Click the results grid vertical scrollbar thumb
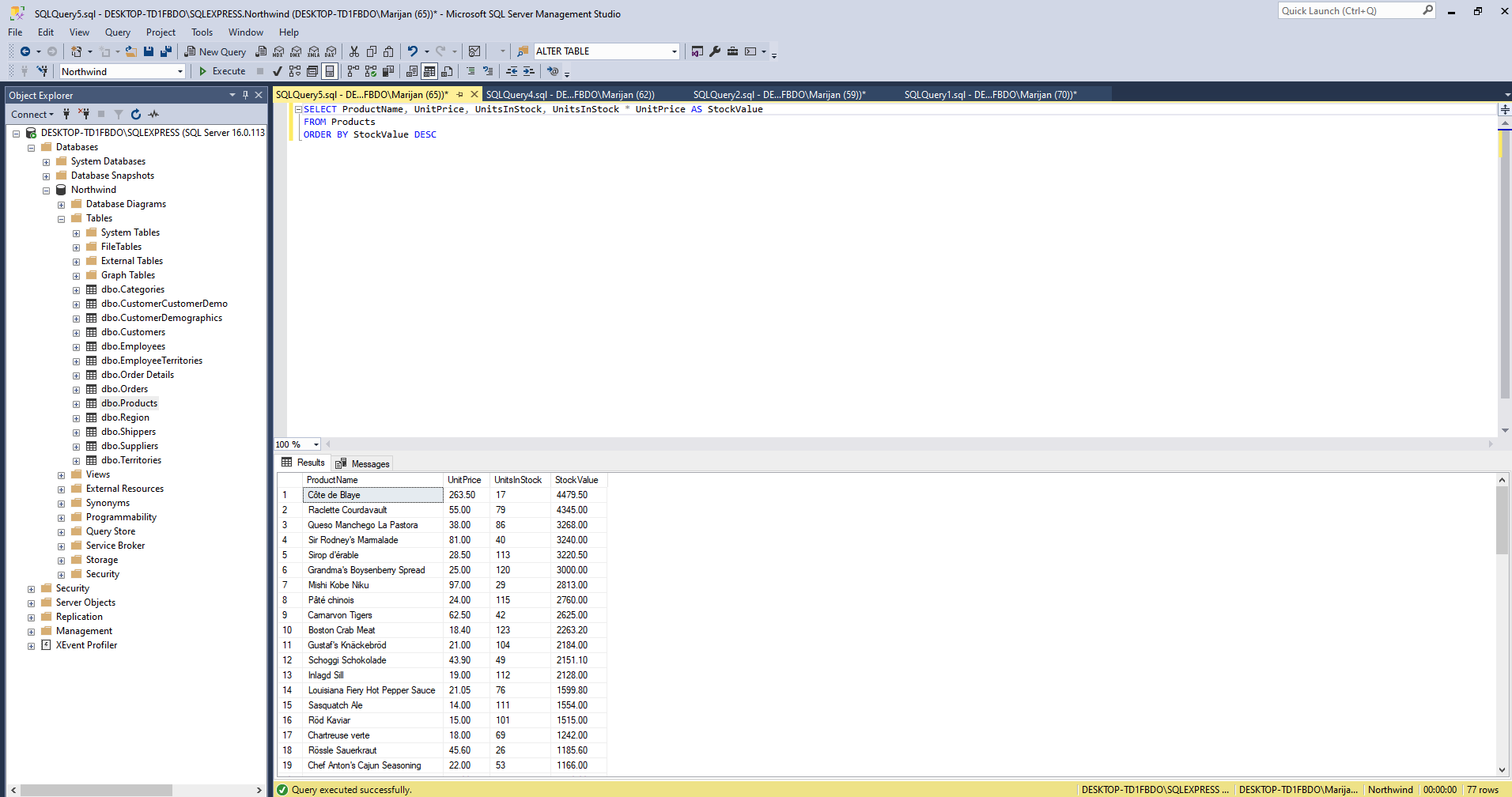The image size is (1512, 797). pyautogui.click(x=1502, y=520)
